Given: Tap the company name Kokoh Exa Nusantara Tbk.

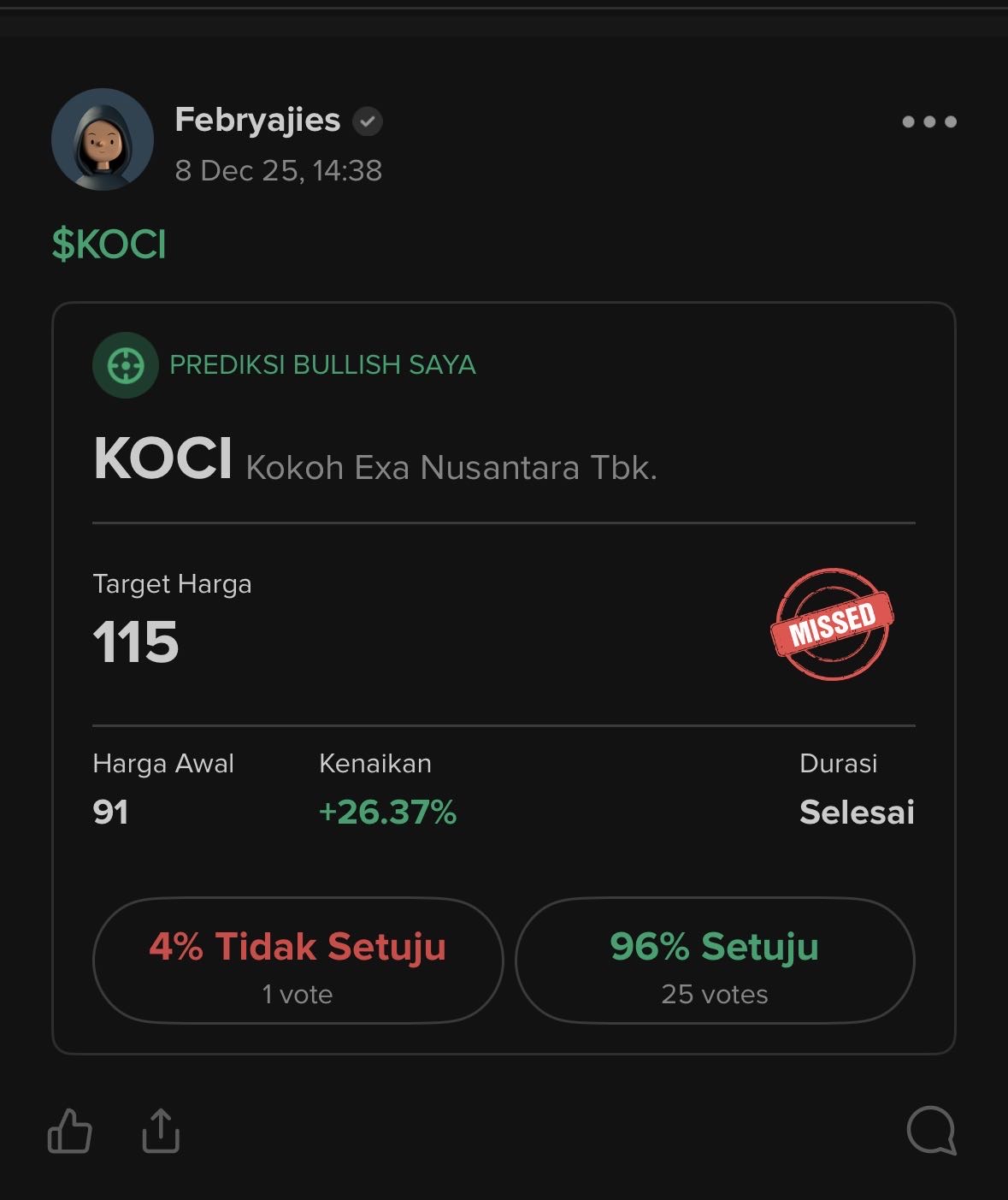Looking at the screenshot, I should tap(451, 468).
